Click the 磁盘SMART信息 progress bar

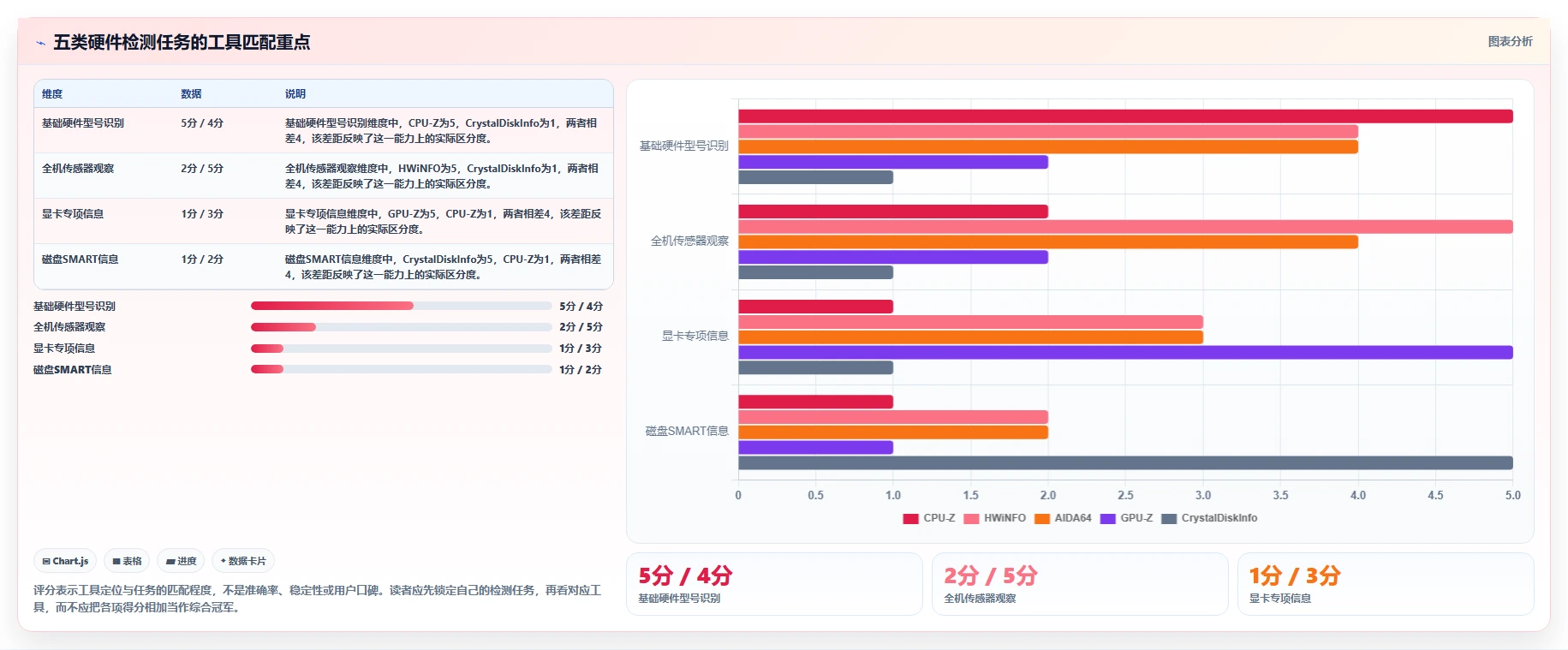coord(401,370)
